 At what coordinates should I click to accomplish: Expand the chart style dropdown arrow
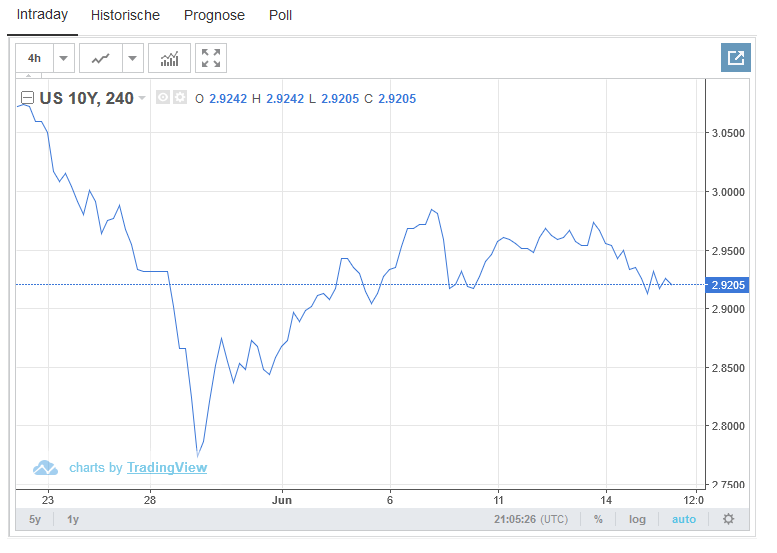(133, 58)
